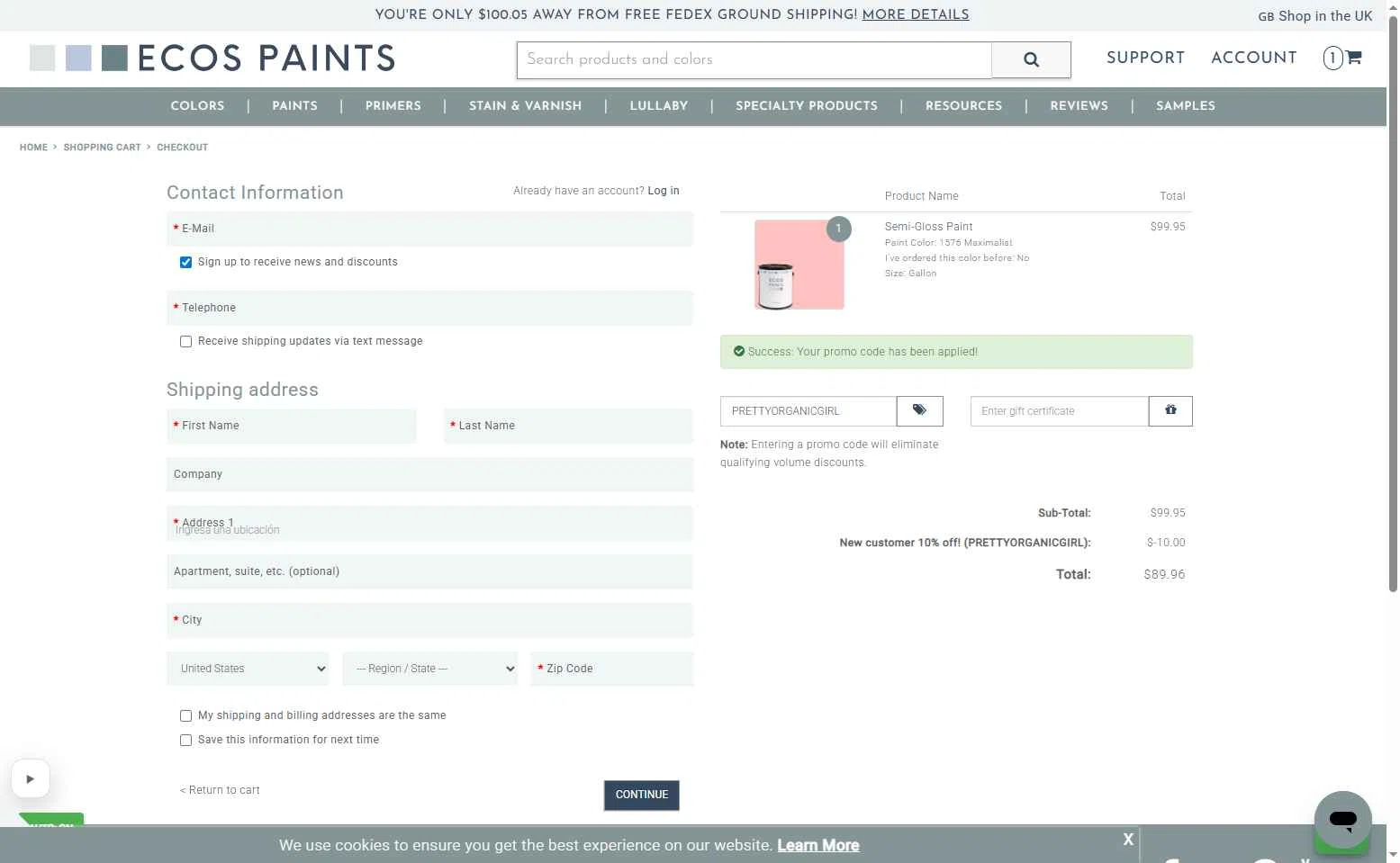The height and width of the screenshot is (863, 1400).
Task: Focus the Last Name field
Action: click(568, 426)
